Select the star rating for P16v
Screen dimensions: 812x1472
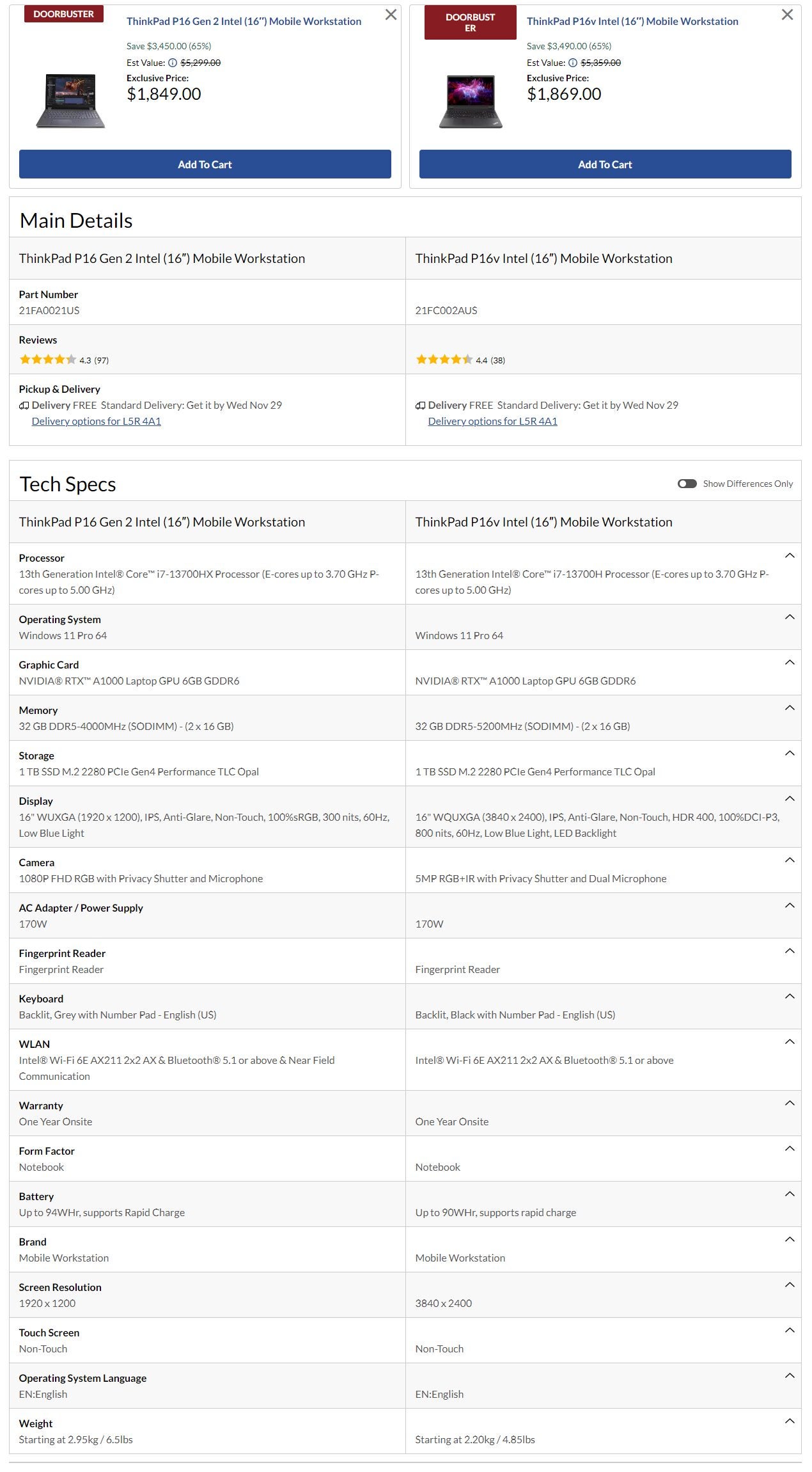[444, 360]
